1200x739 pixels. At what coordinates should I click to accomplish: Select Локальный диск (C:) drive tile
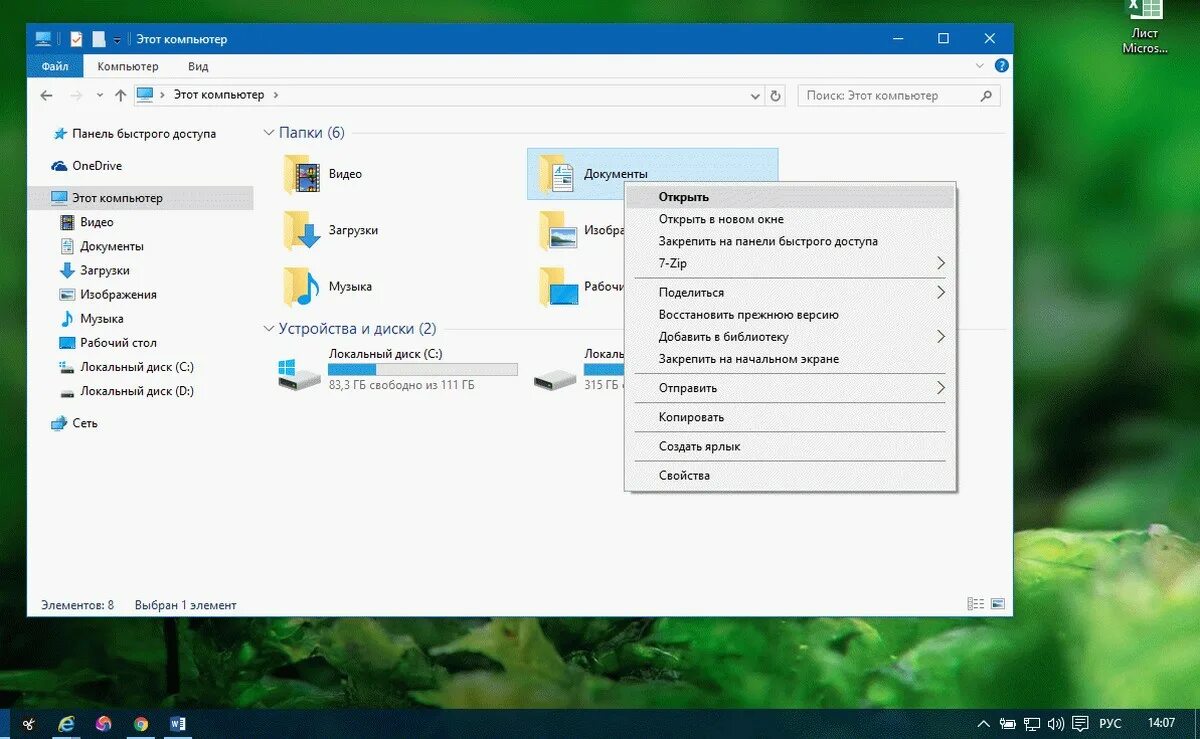click(398, 369)
